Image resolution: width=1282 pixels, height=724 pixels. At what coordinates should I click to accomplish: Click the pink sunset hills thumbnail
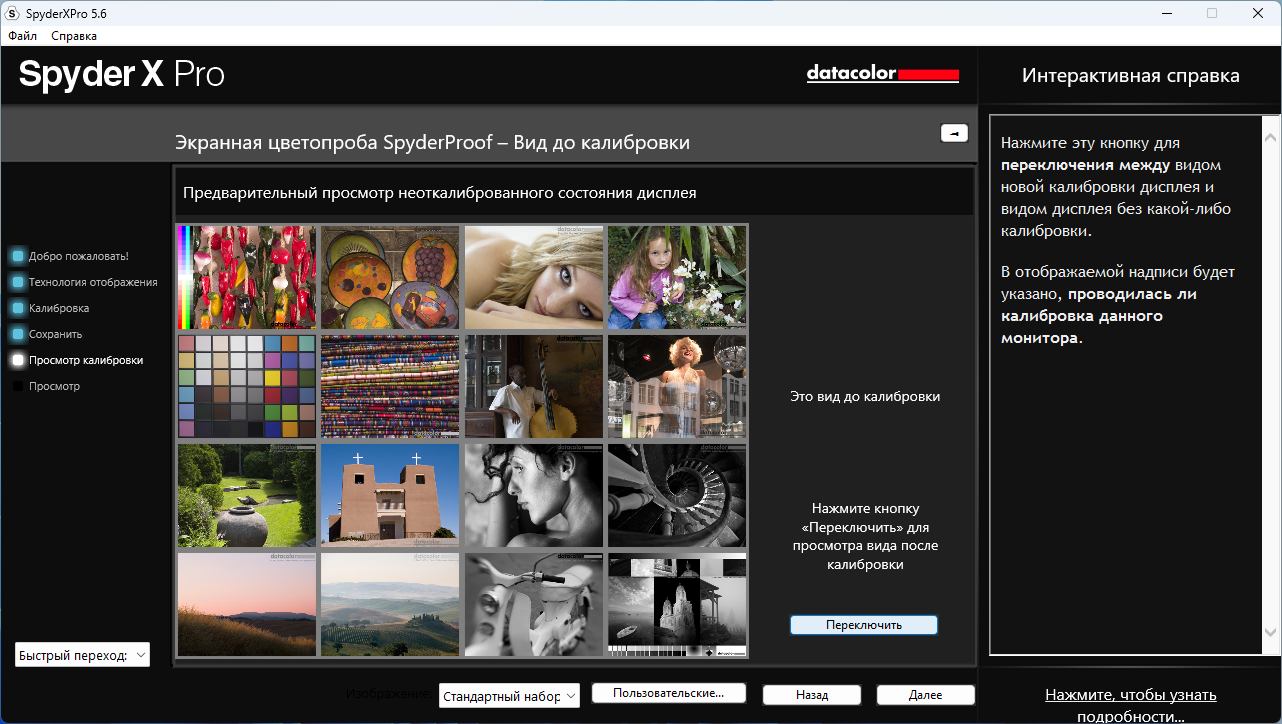[x=247, y=605]
